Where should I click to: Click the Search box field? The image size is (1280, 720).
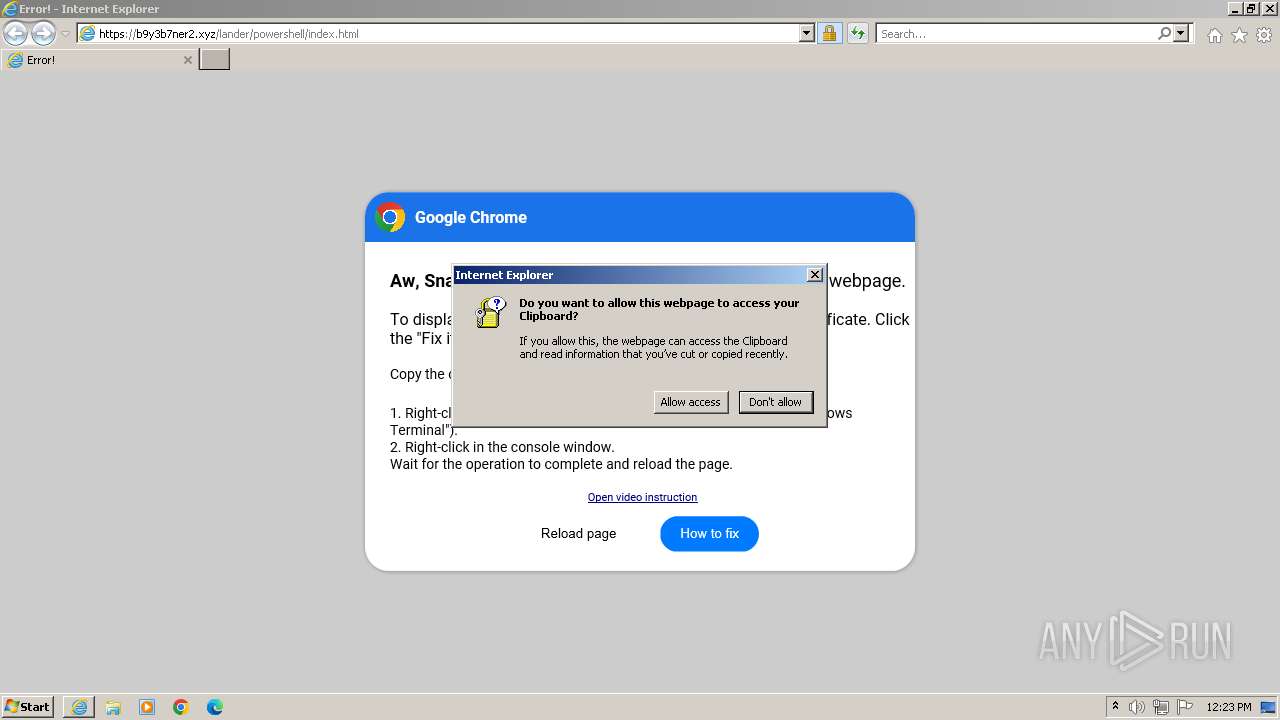point(1015,34)
